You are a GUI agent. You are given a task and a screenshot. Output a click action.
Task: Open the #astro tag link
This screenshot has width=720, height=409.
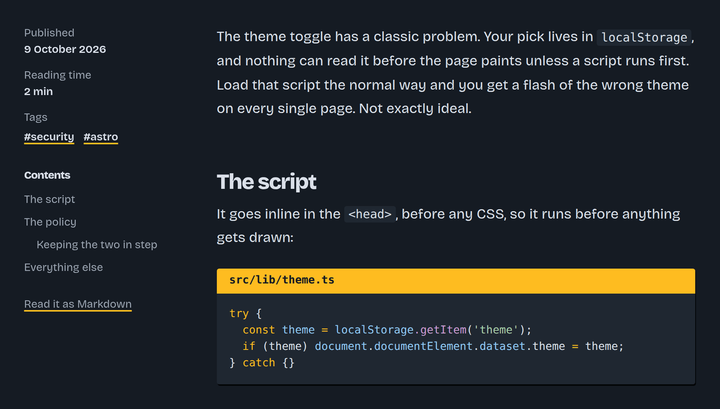pyautogui.click(x=101, y=137)
